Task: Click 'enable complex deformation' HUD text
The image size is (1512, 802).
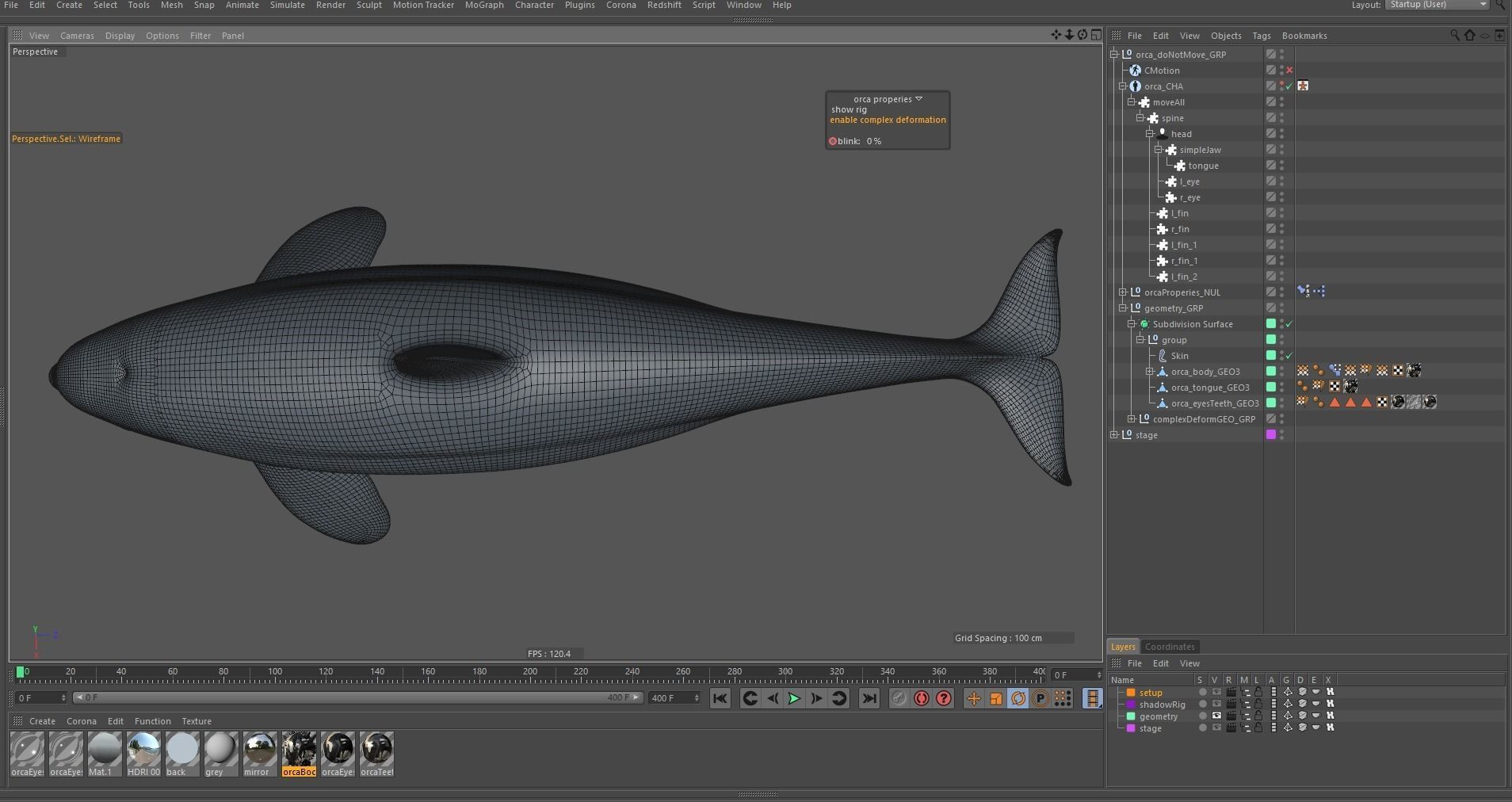Action: [x=888, y=120]
